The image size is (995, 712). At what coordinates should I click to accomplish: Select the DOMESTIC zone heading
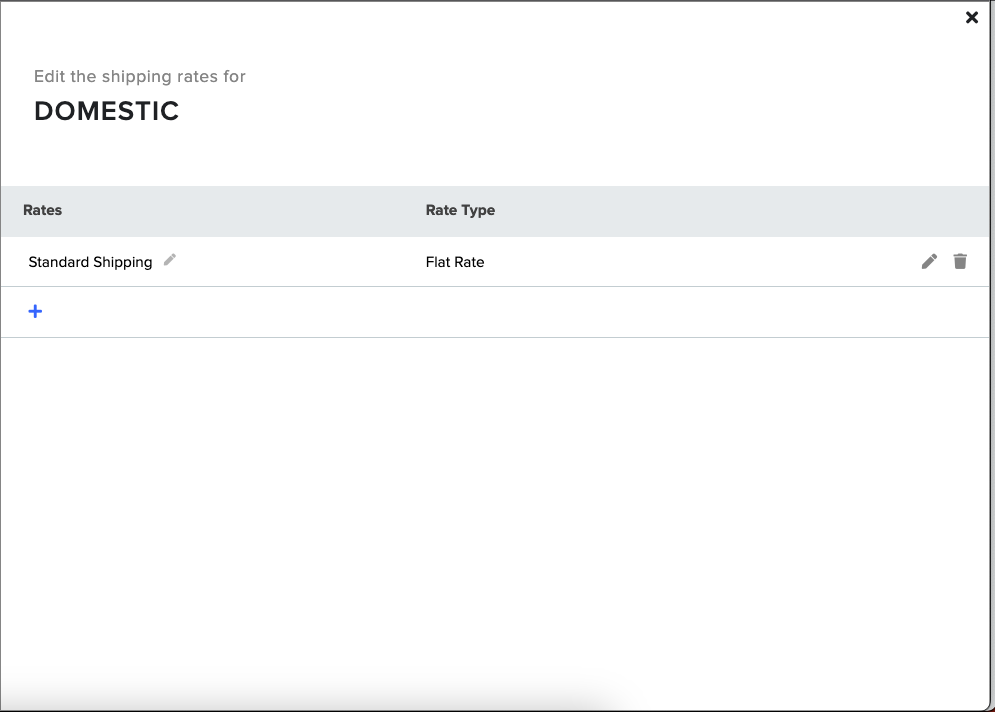pyautogui.click(x=107, y=111)
